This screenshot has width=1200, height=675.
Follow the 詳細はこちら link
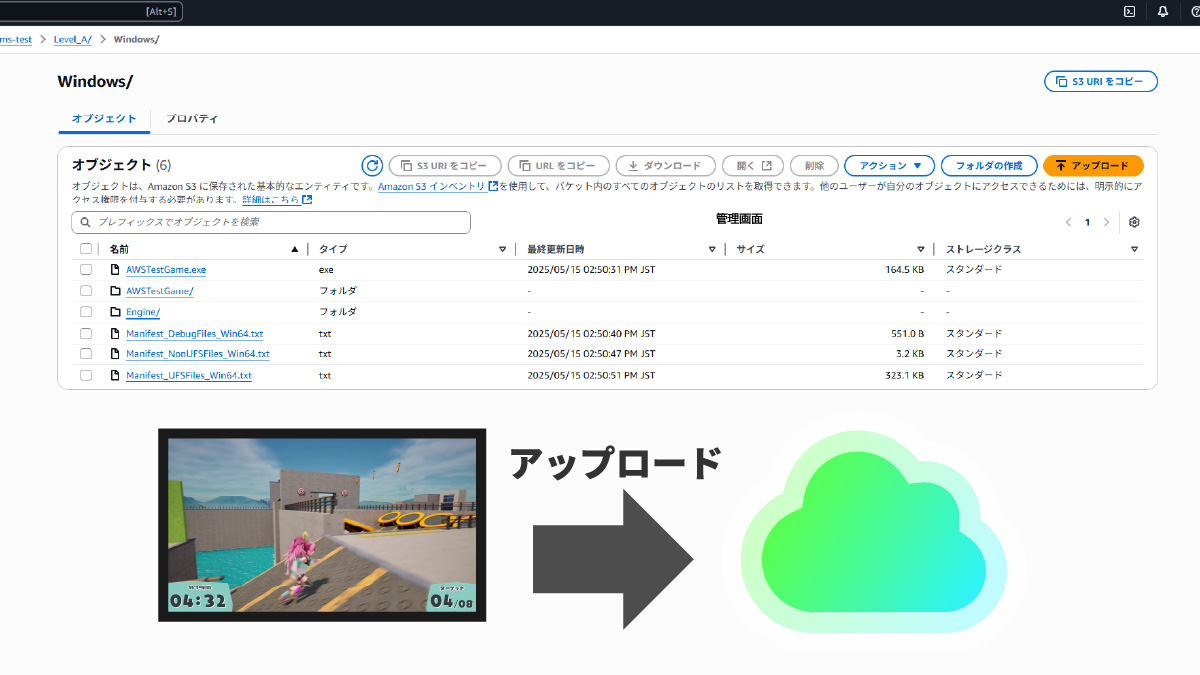(270, 200)
